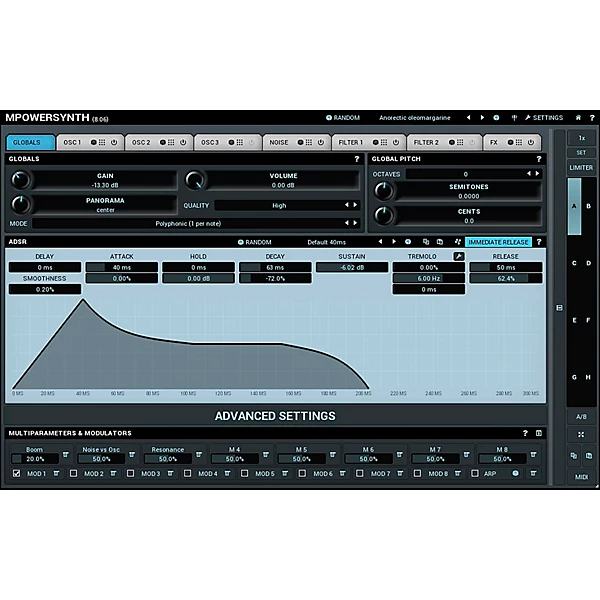Click the ADSR RANDOM button

pyautogui.click(x=254, y=242)
